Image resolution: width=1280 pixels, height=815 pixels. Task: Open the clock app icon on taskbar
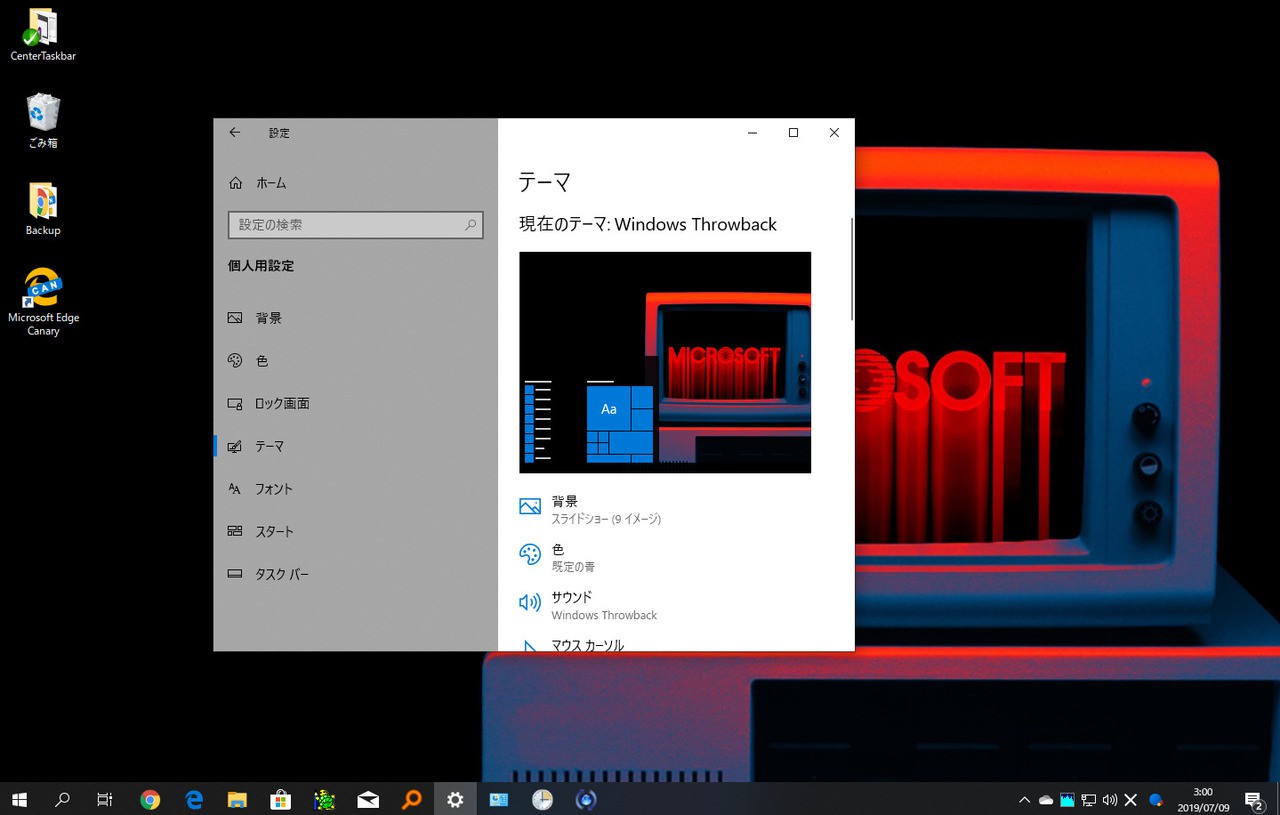(x=542, y=799)
